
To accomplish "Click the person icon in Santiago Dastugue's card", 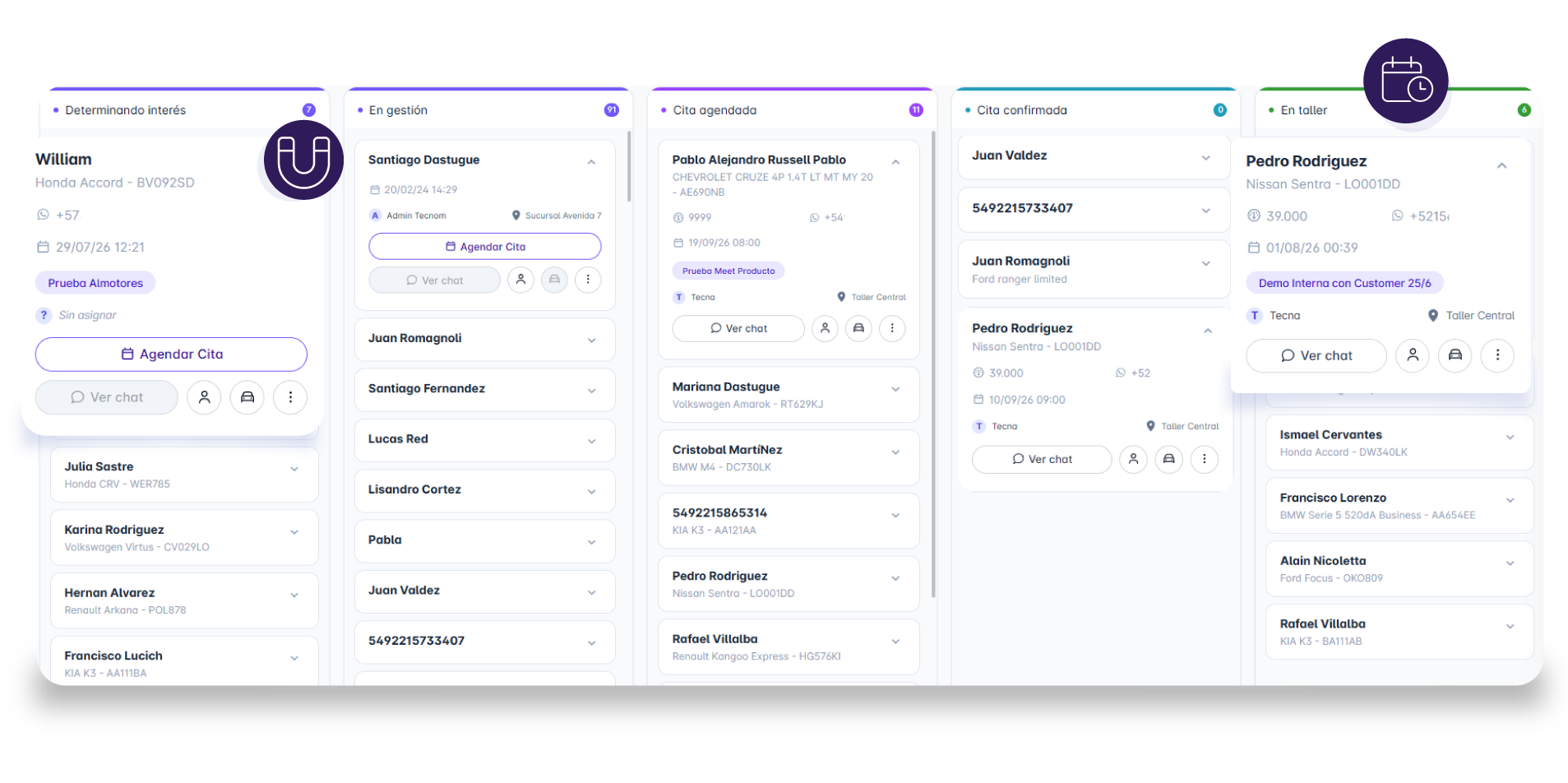I will (x=520, y=280).
